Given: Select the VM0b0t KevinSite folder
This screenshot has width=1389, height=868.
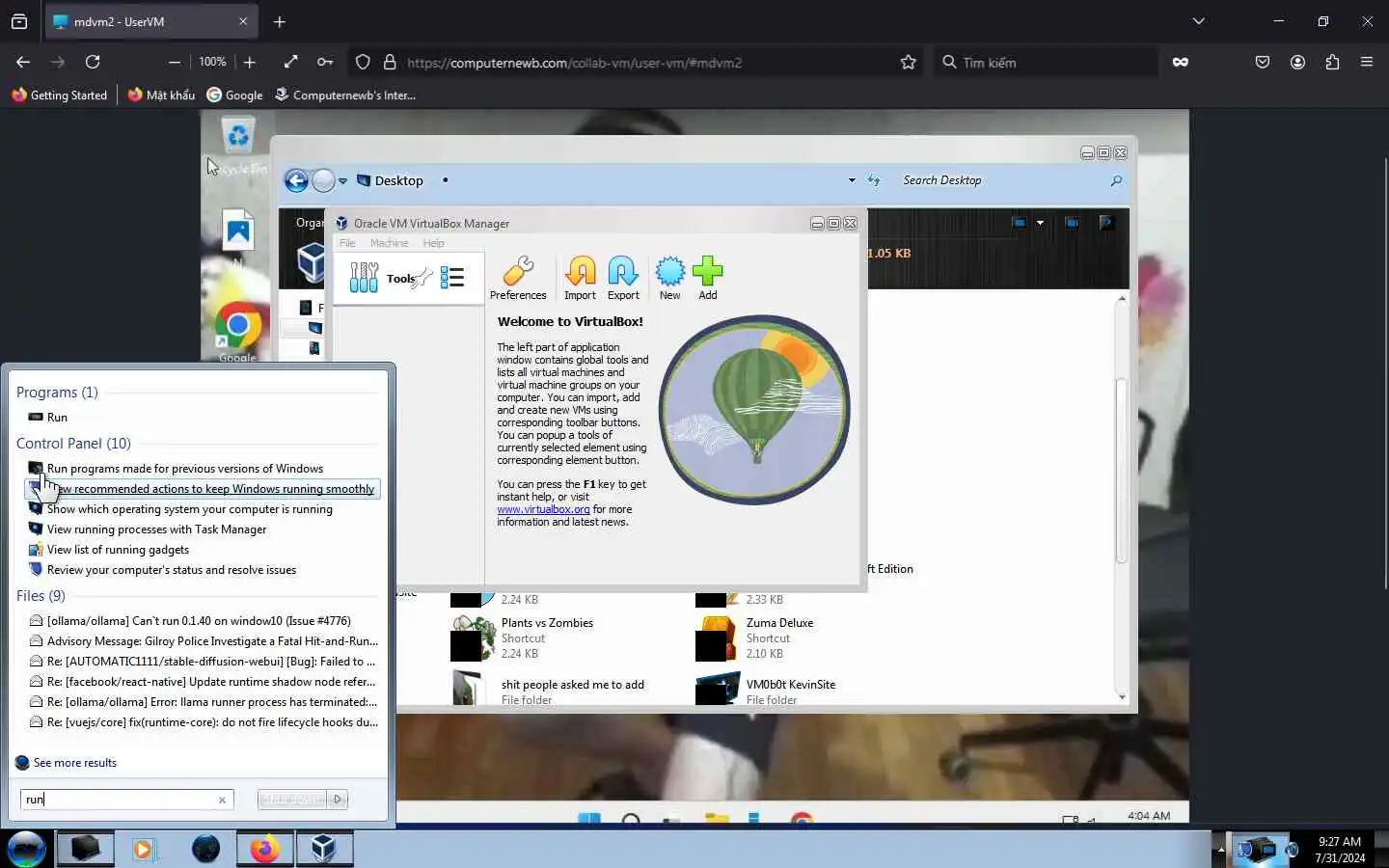Looking at the screenshot, I should (767, 690).
